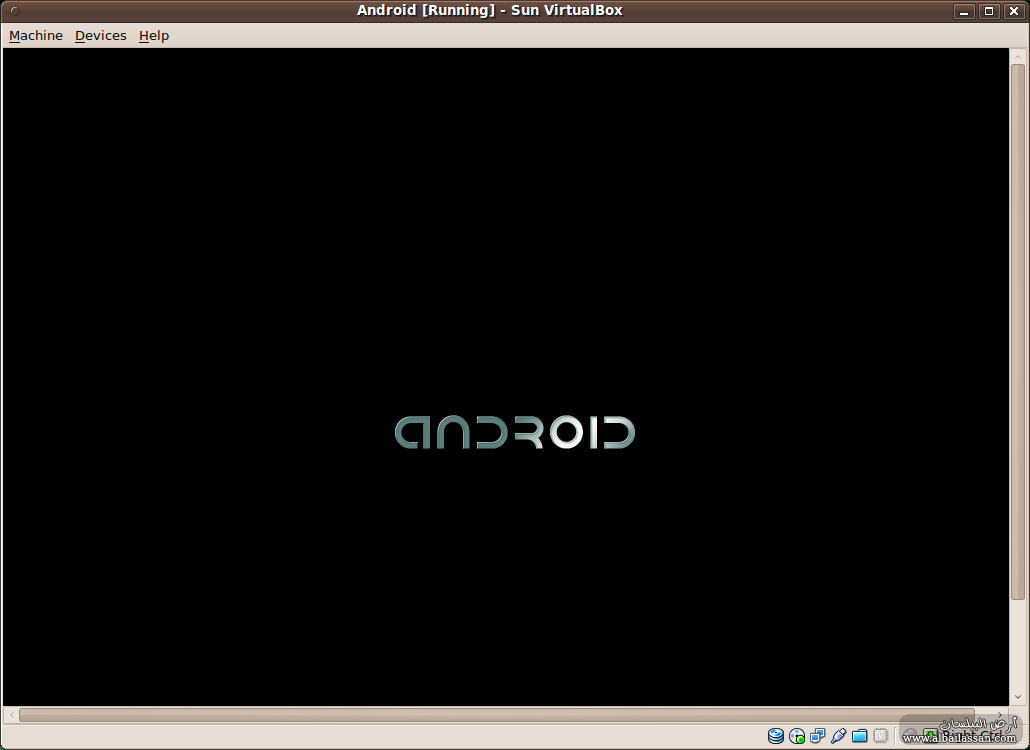Click the horizontal scrollbar thumb
The width and height of the screenshot is (1030, 750).
[x=497, y=715]
